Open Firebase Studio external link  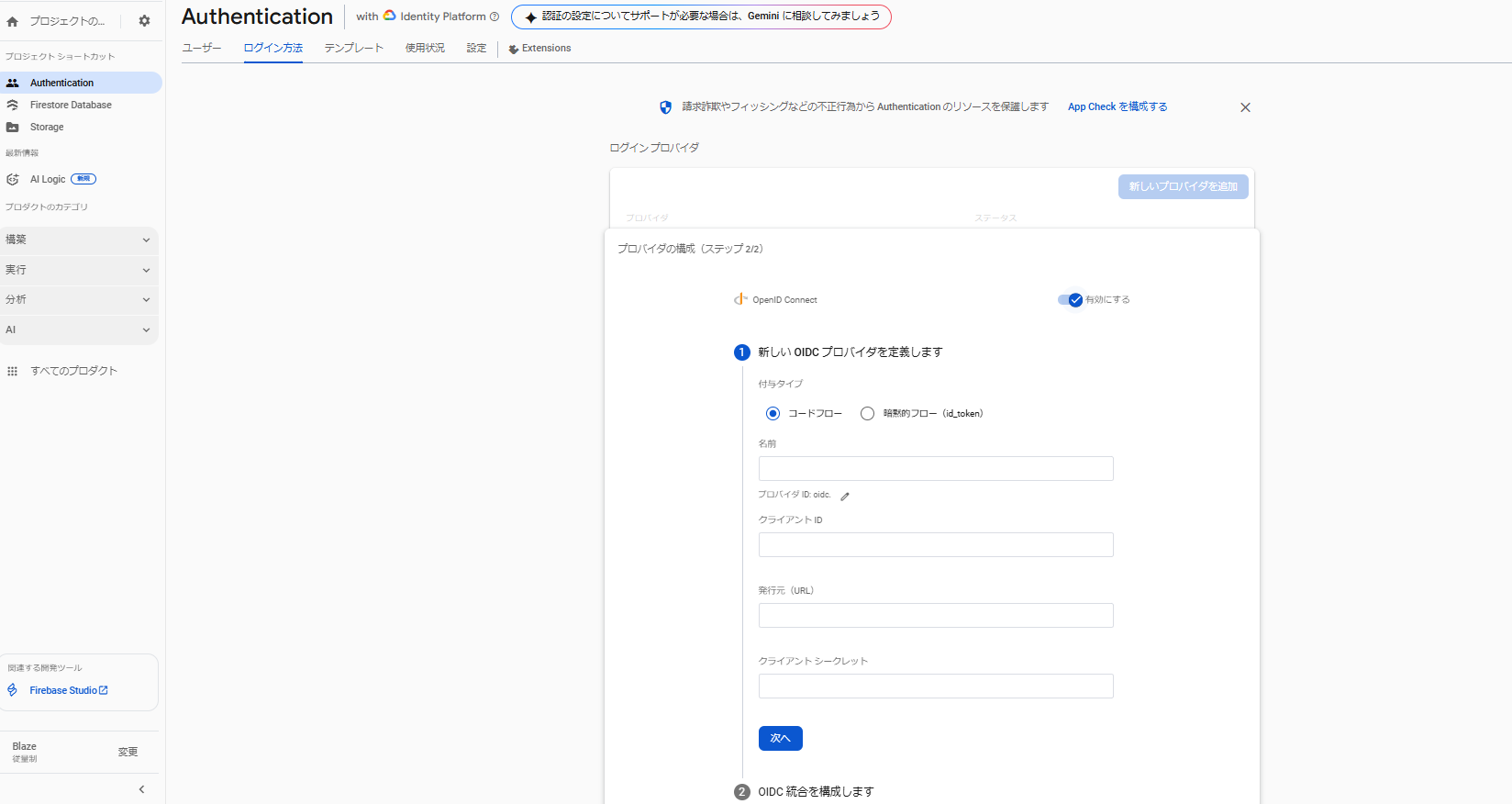point(68,690)
